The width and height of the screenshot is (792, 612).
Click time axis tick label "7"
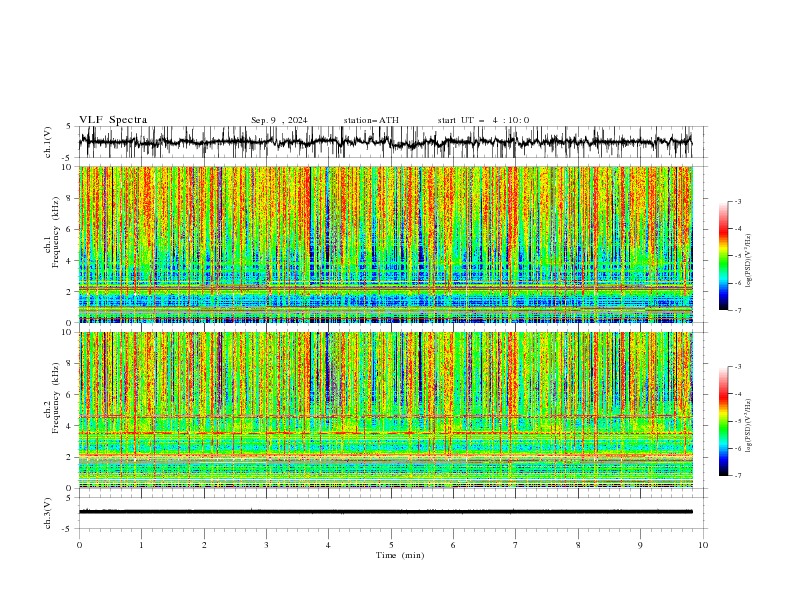516,545
